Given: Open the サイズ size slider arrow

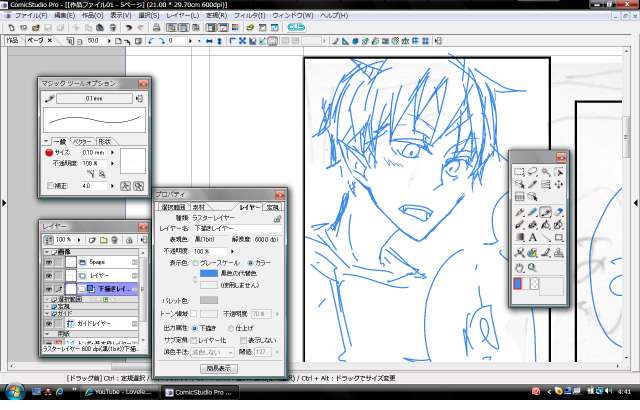Looking at the screenshot, I should [x=113, y=153].
